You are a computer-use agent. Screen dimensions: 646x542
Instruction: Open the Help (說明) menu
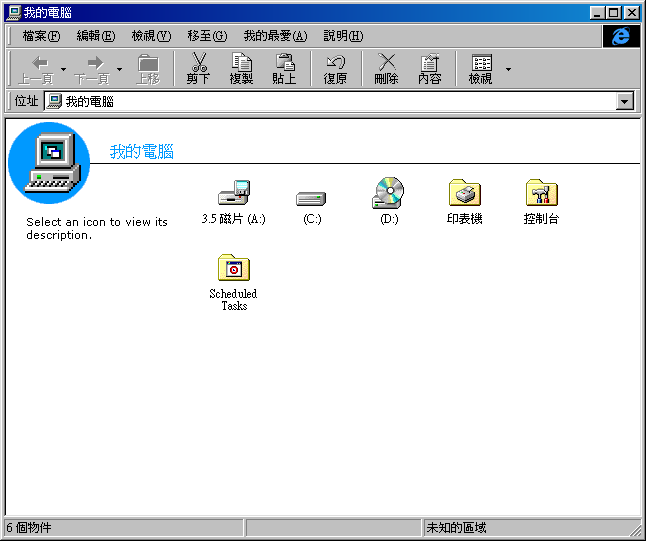click(x=343, y=36)
